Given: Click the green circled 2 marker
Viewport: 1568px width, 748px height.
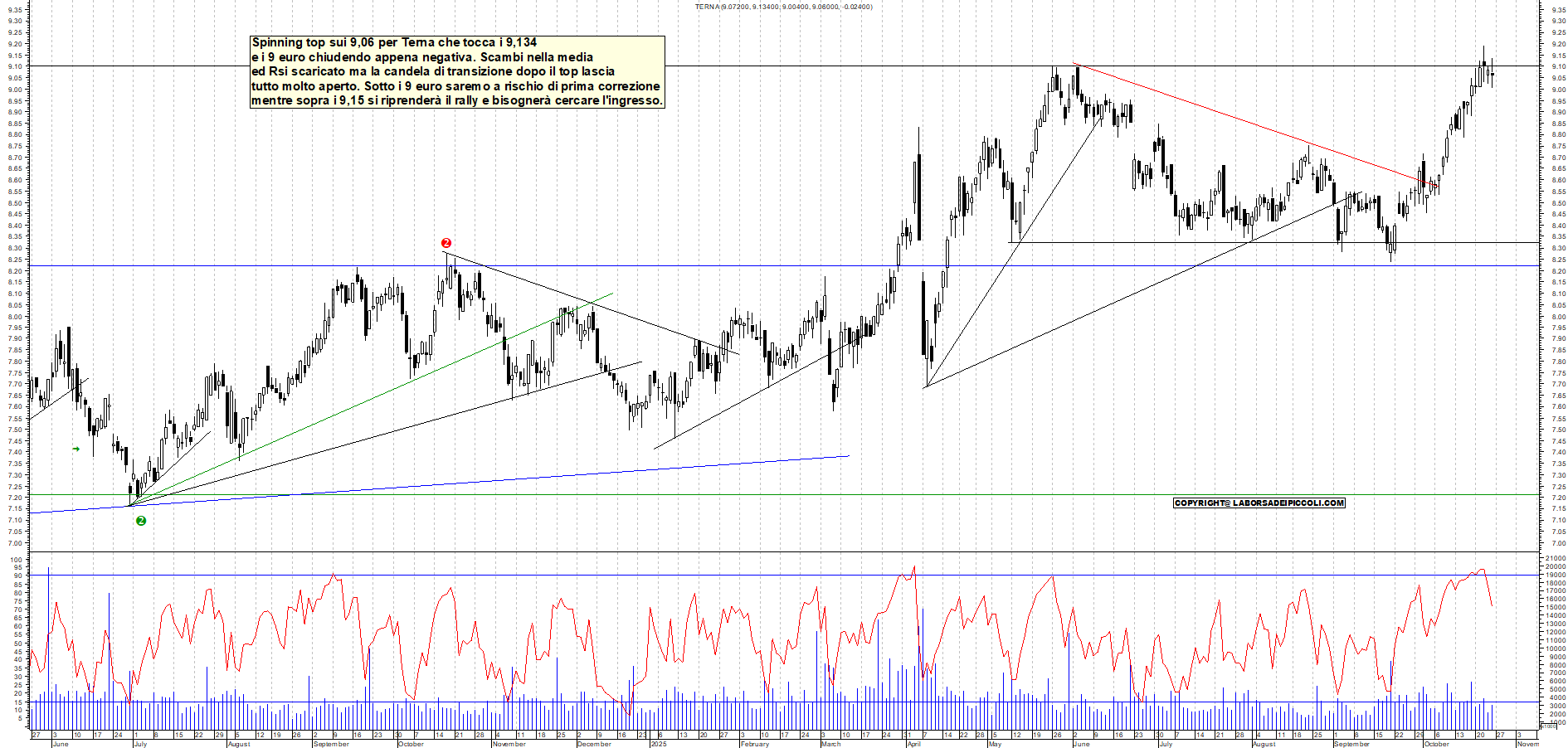Looking at the screenshot, I should coord(141,521).
